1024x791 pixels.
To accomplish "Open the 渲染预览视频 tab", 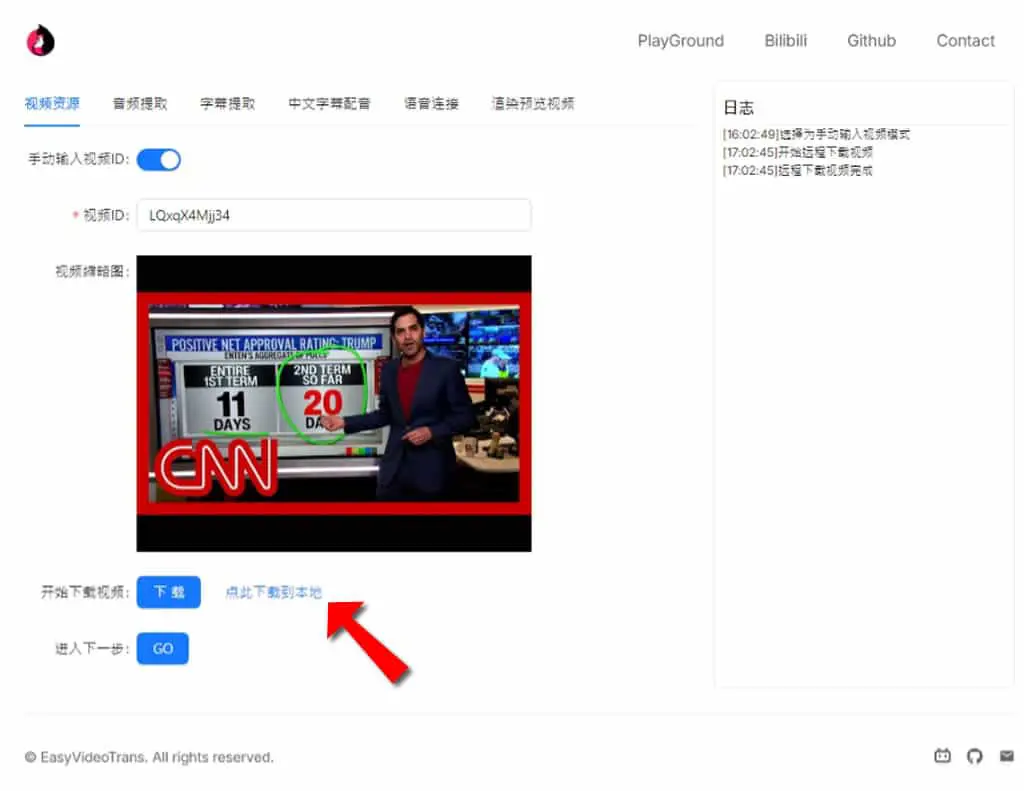I will 533,103.
